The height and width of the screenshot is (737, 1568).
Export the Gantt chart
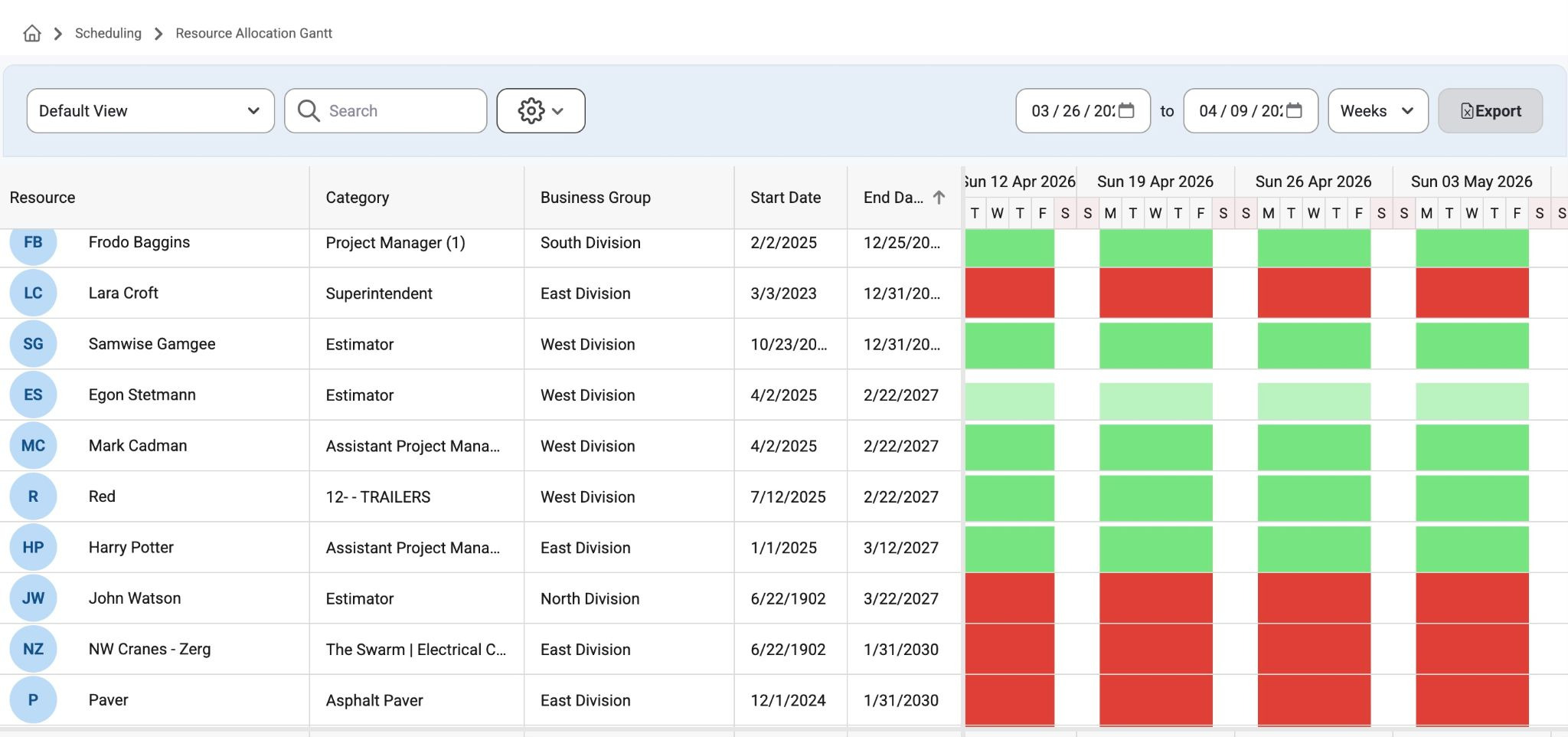pyautogui.click(x=1490, y=111)
